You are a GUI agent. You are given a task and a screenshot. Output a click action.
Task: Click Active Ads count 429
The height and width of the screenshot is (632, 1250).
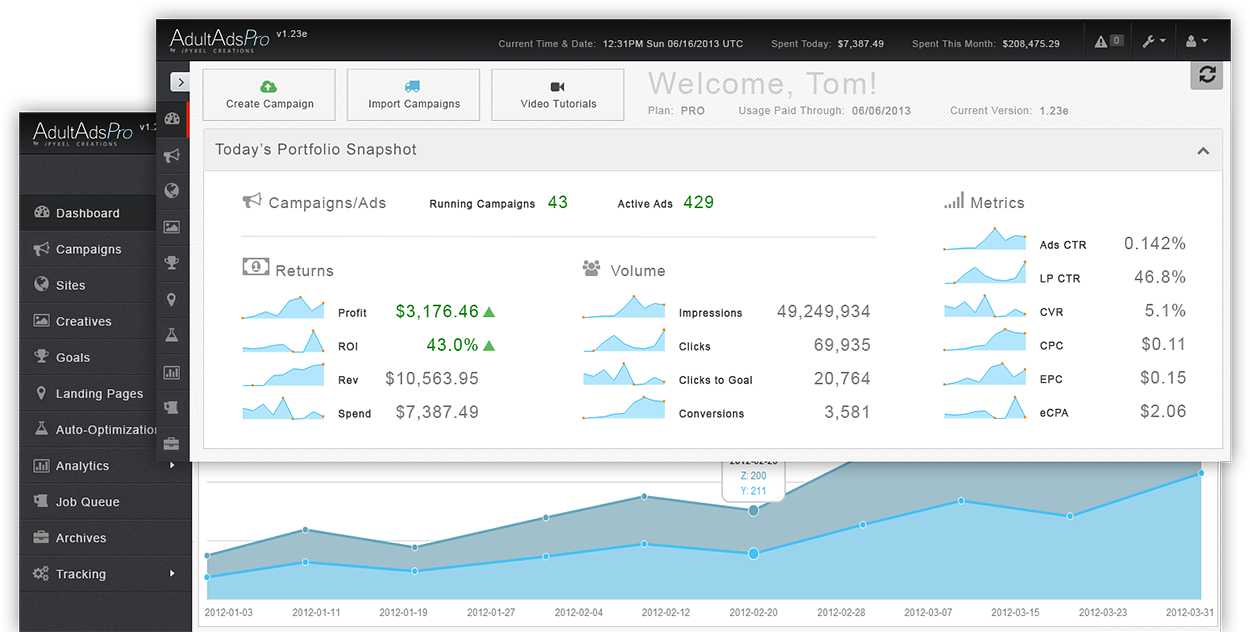coord(699,203)
